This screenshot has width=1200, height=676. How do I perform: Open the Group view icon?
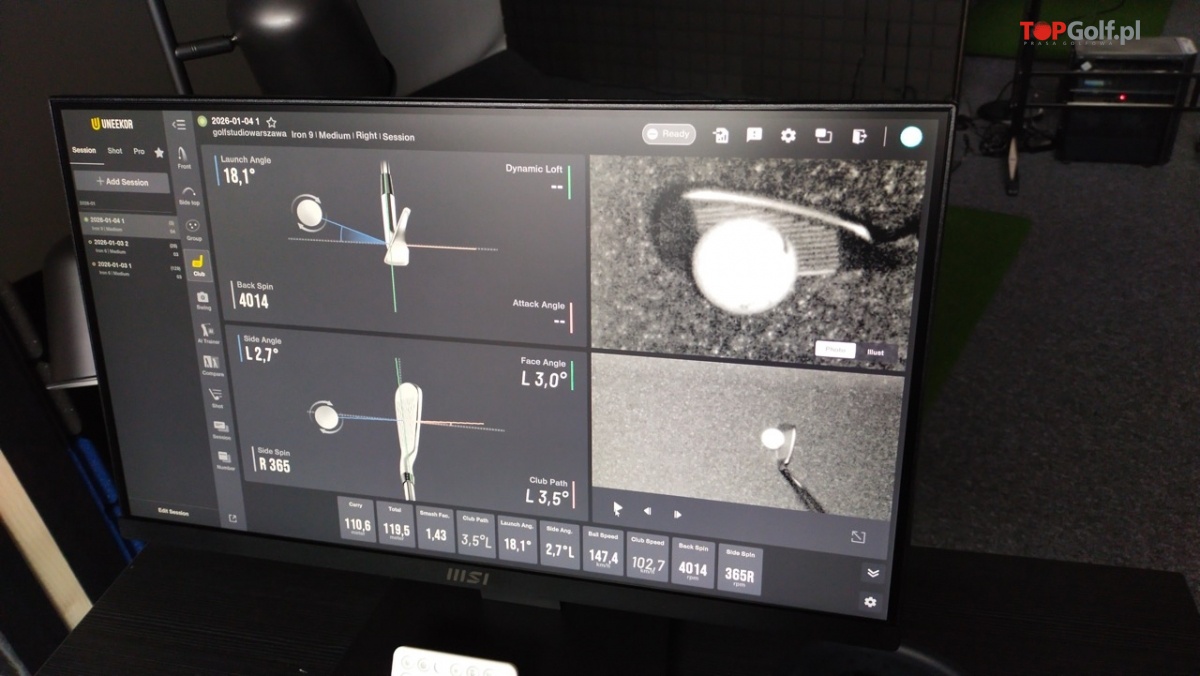click(x=193, y=228)
